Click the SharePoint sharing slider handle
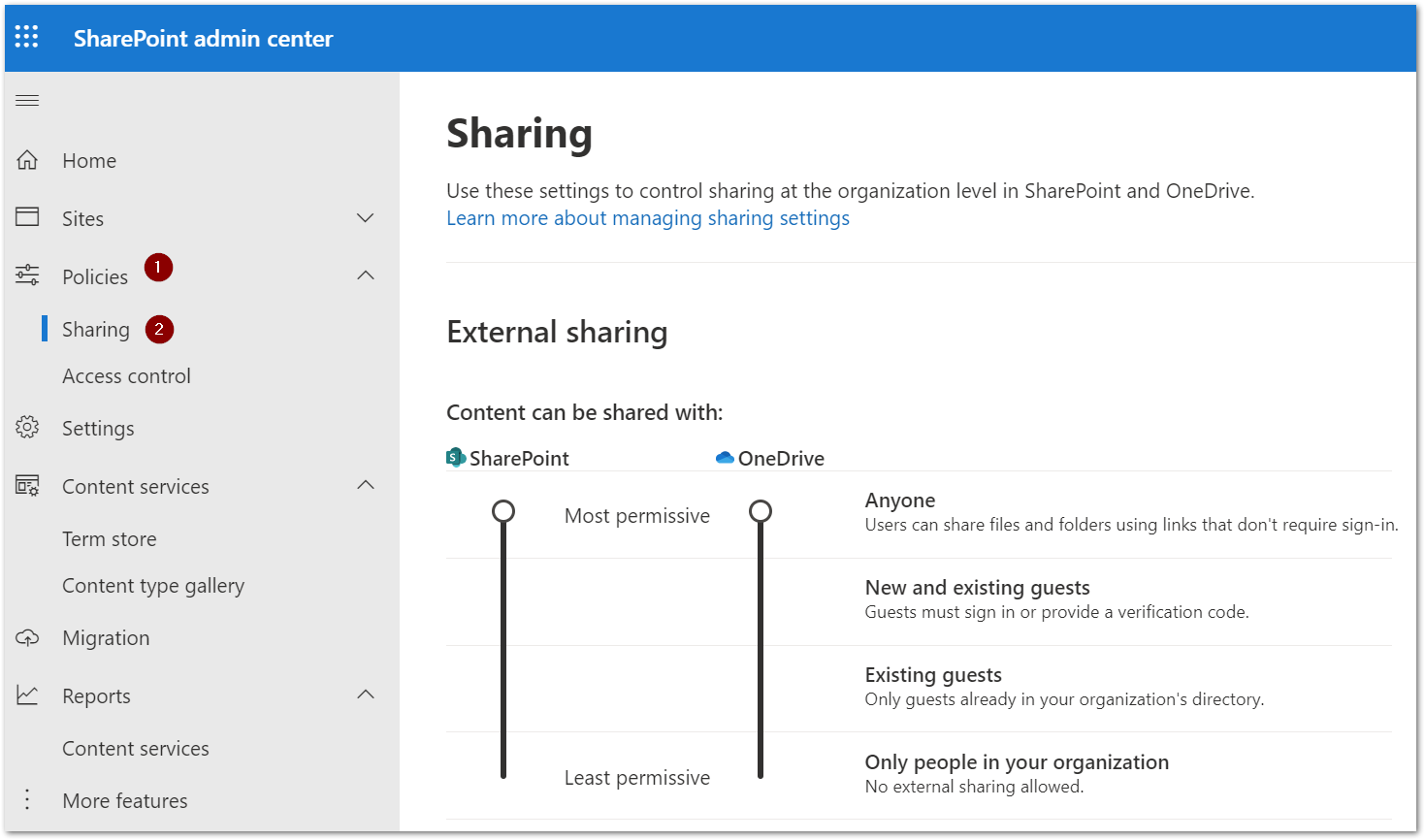This screenshot has width=1425, height=840. click(x=503, y=510)
